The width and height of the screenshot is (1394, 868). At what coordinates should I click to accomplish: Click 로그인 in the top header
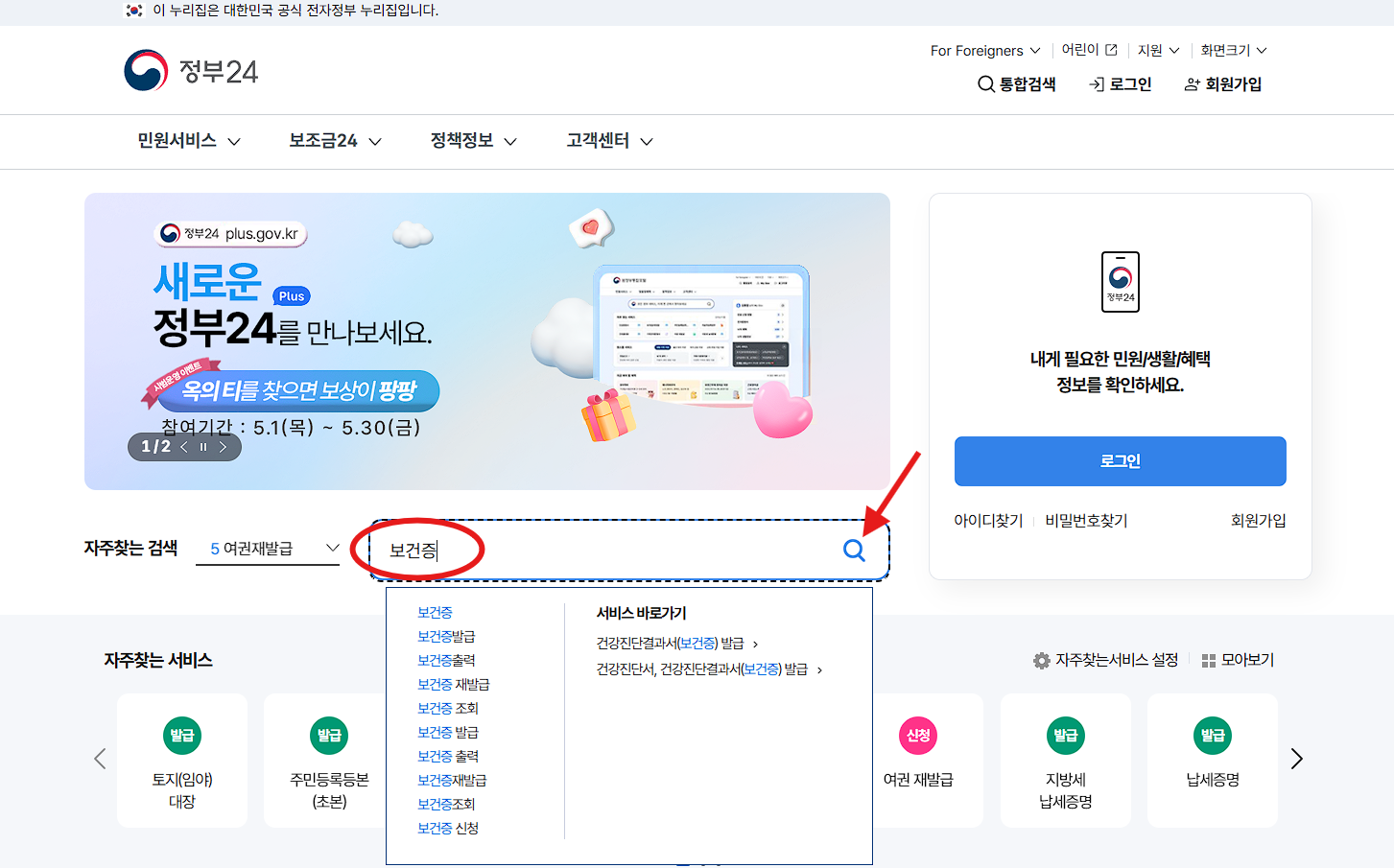[x=1121, y=84]
